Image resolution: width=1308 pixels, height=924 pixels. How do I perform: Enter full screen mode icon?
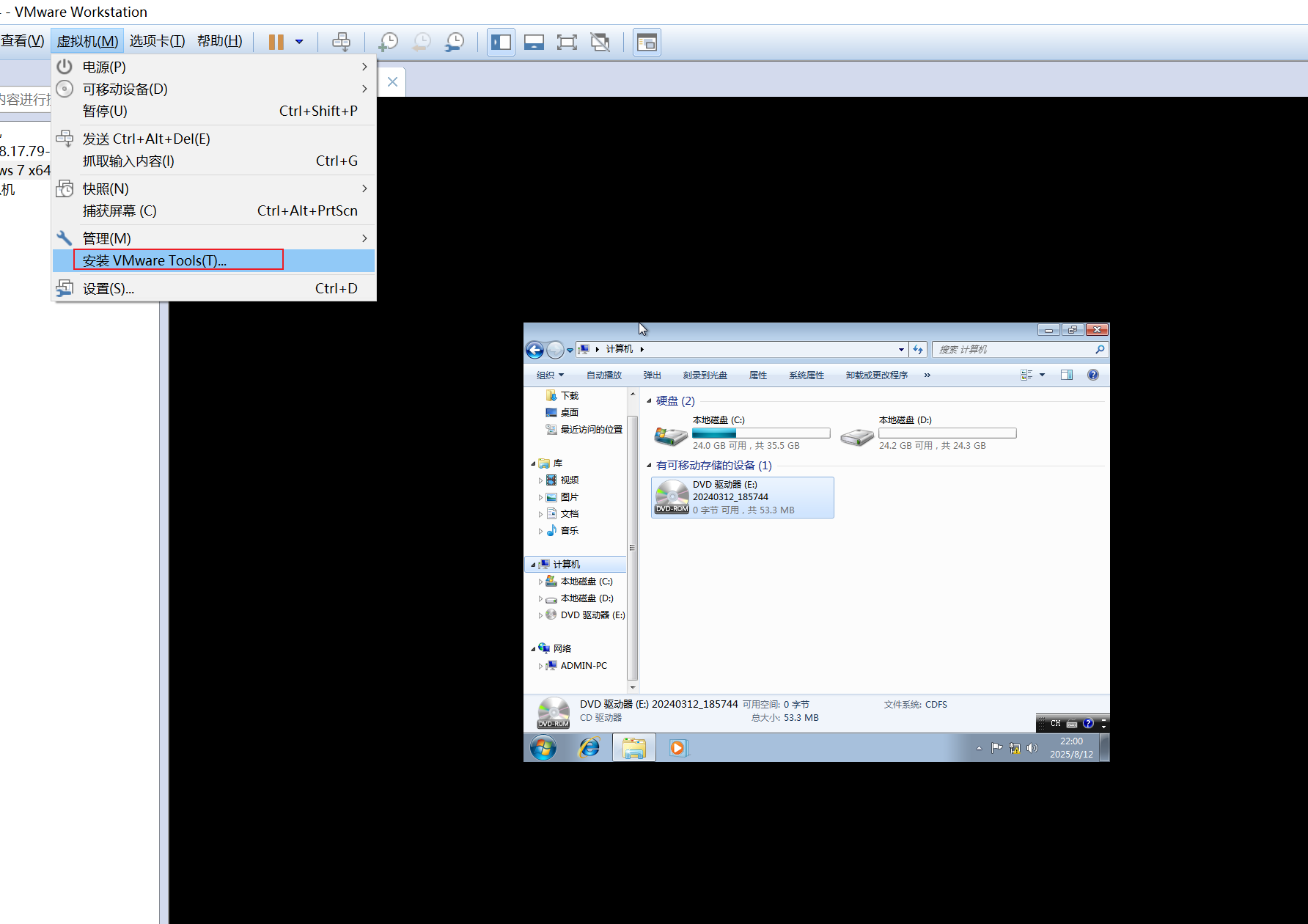click(x=567, y=42)
